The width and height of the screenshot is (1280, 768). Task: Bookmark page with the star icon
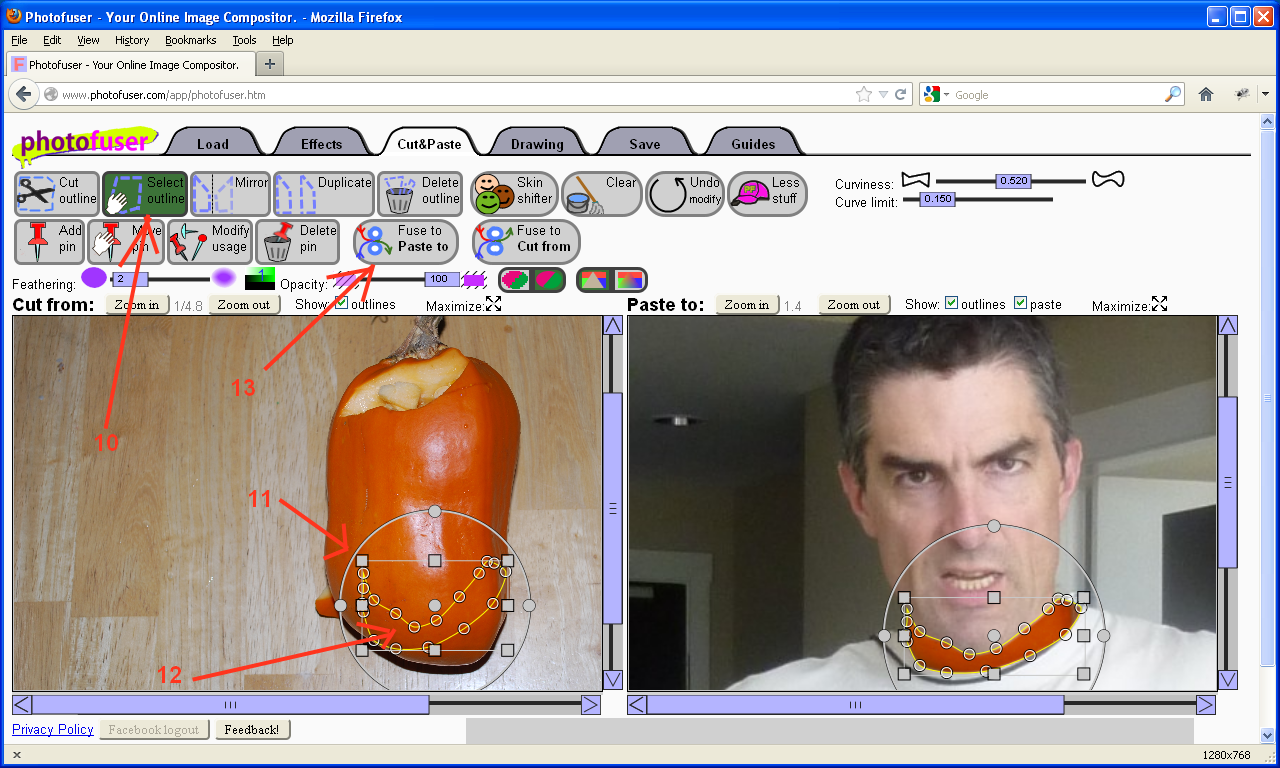[x=864, y=94]
